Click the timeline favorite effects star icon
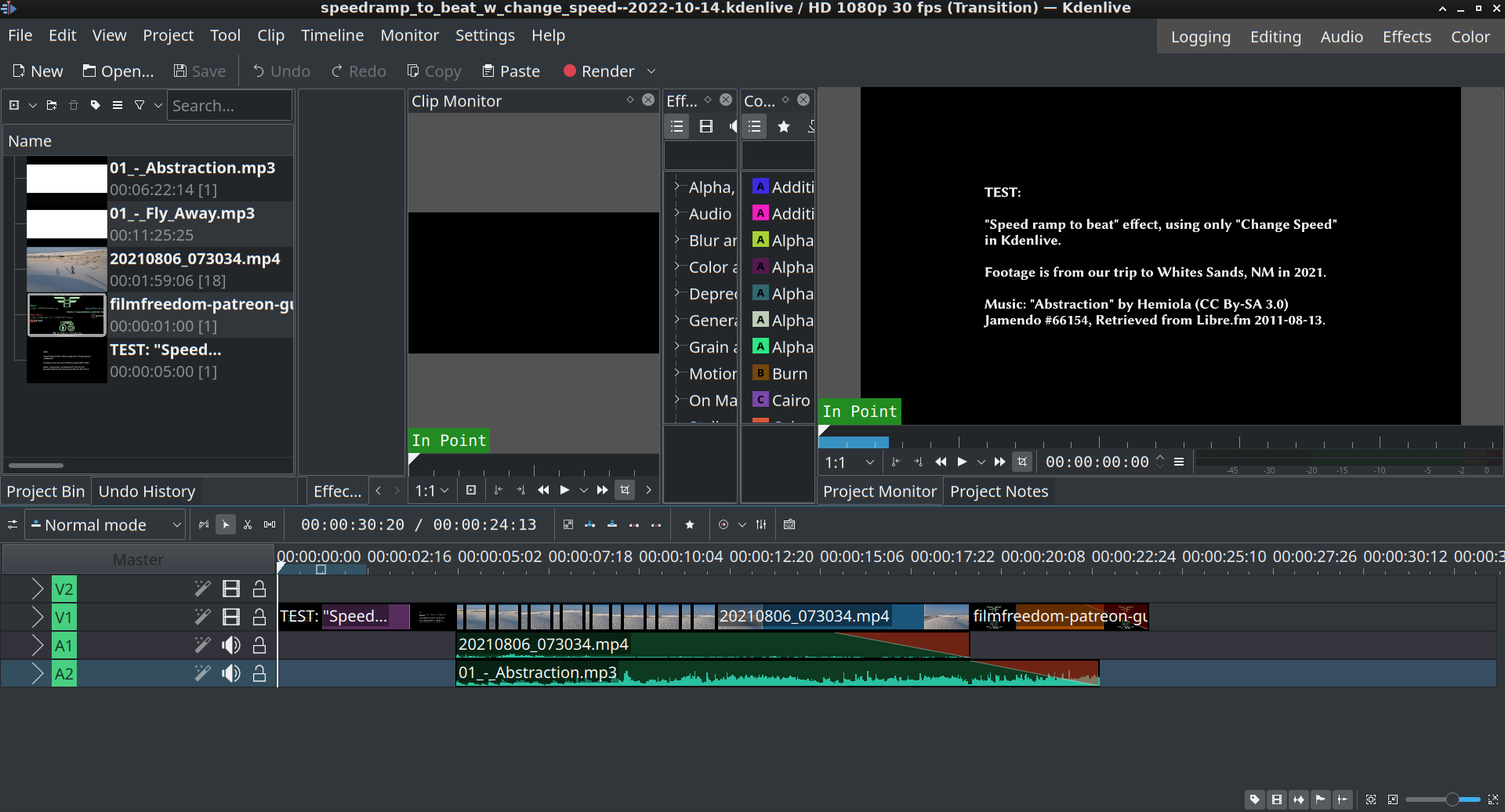The height and width of the screenshot is (812, 1505). pos(690,525)
